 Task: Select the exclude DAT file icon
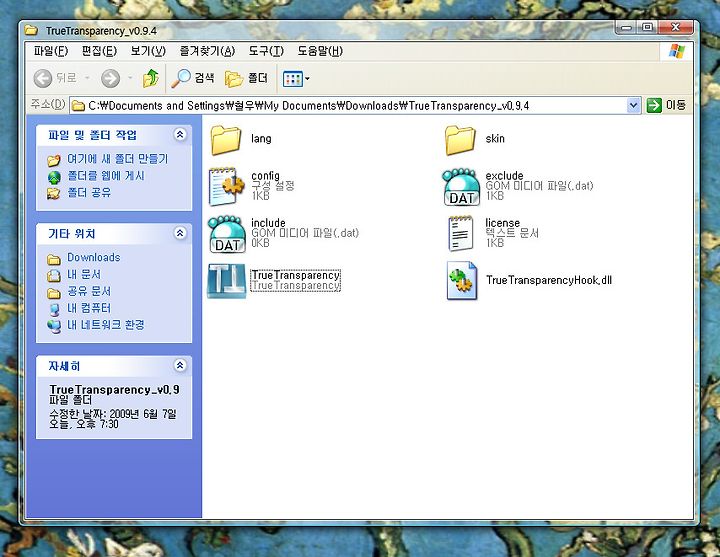[x=461, y=187]
